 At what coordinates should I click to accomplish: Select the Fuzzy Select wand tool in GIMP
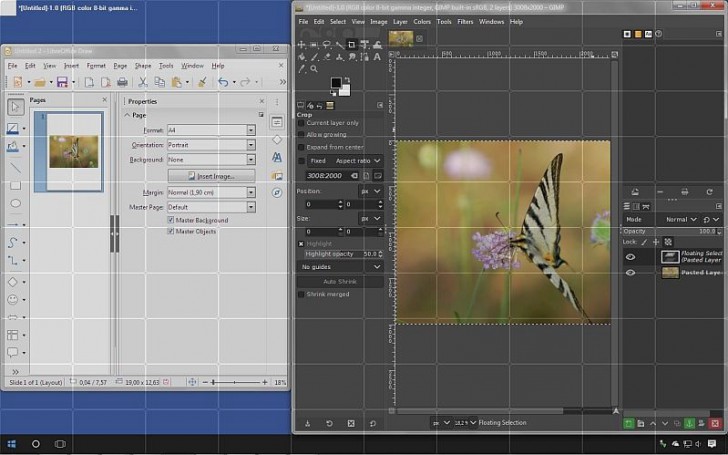point(339,45)
